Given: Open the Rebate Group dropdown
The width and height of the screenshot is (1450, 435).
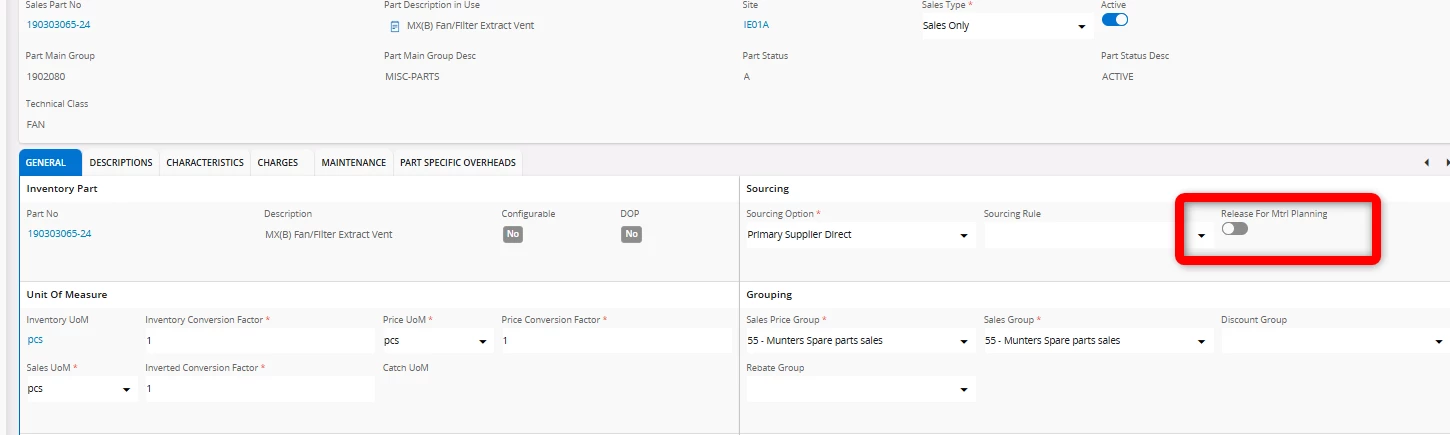Looking at the screenshot, I should pyautogui.click(x=858, y=388).
